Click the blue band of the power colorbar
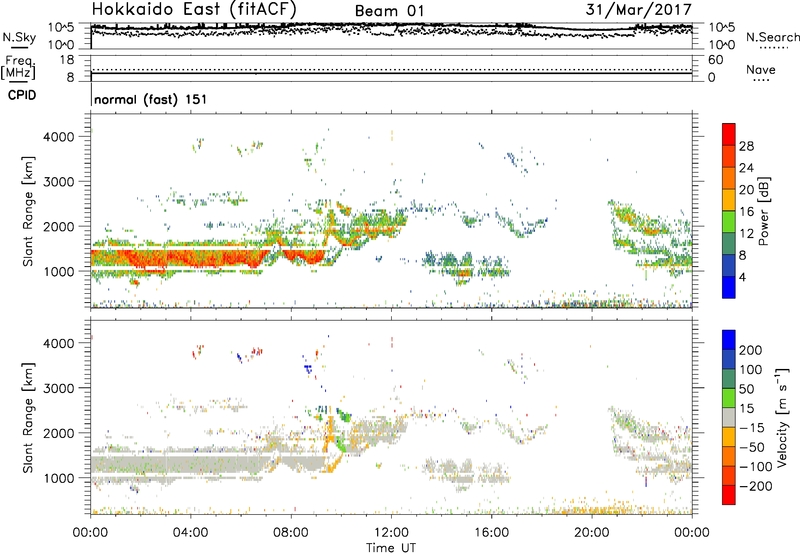Viewport: 800px width, 554px height. click(729, 287)
